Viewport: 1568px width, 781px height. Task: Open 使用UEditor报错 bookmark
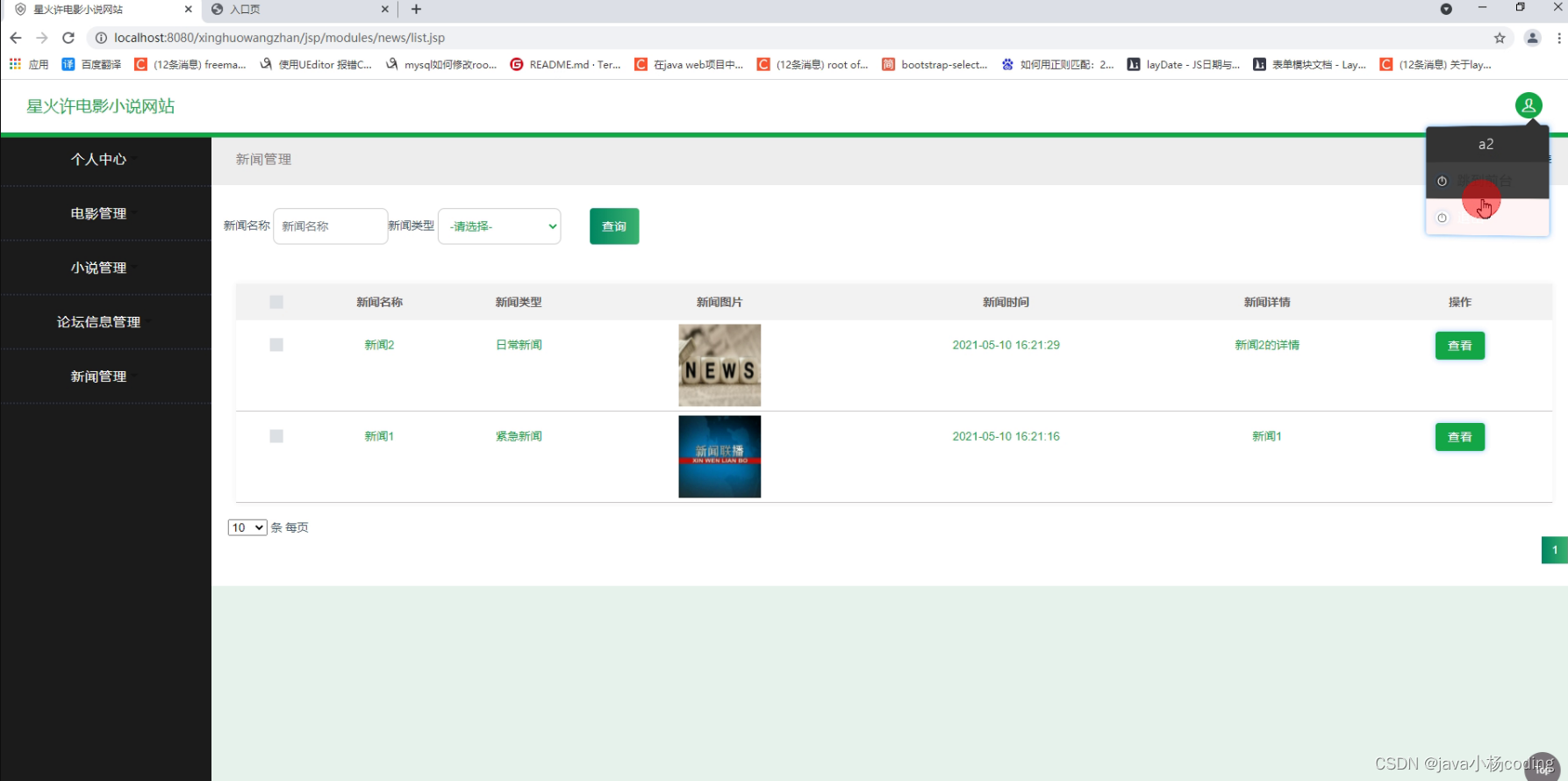pyautogui.click(x=316, y=64)
